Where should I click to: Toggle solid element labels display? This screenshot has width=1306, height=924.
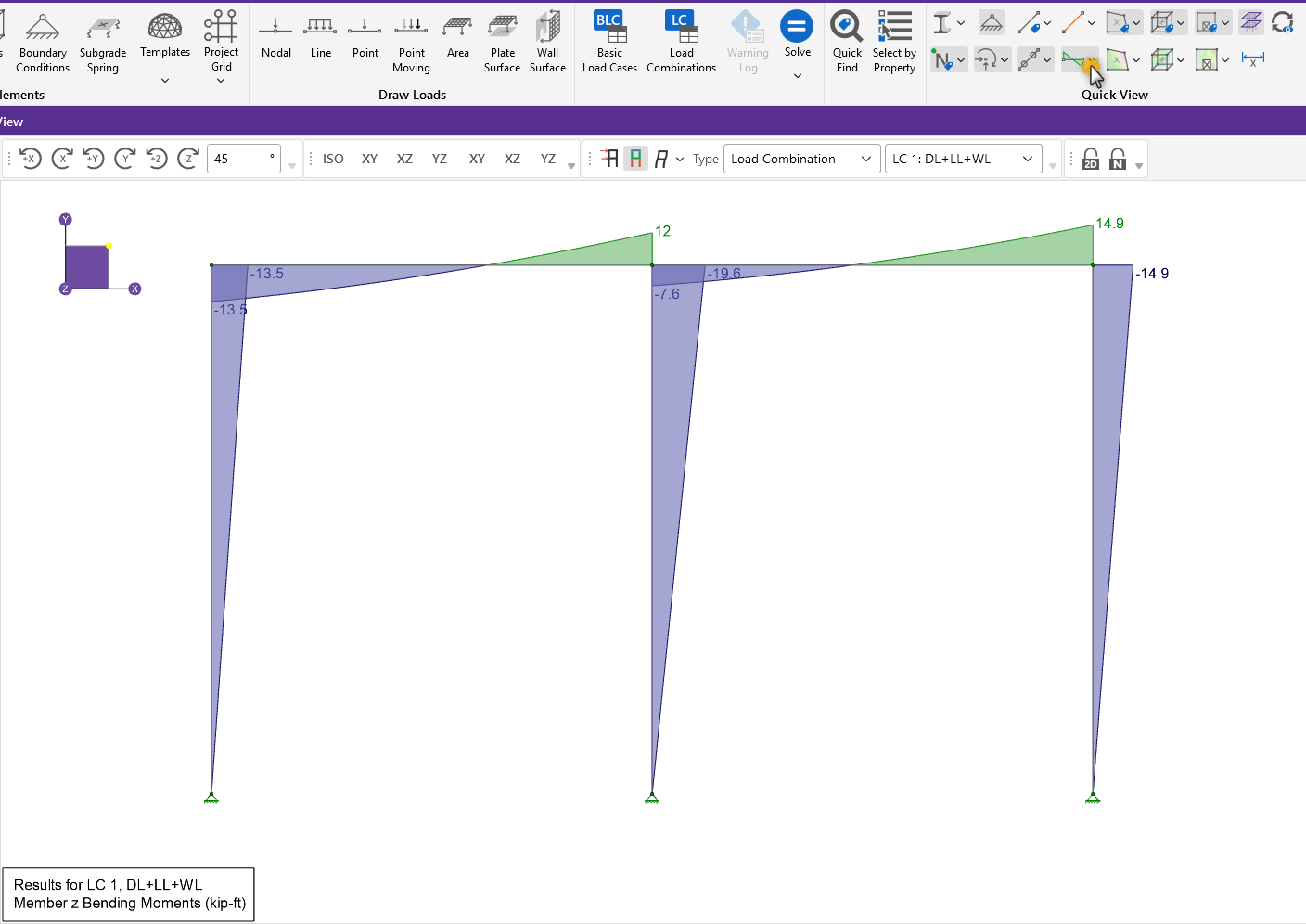coord(1162,23)
